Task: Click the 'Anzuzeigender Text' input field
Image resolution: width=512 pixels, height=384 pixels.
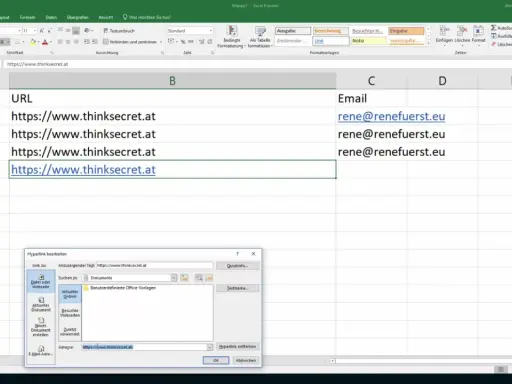Action: pos(154,265)
